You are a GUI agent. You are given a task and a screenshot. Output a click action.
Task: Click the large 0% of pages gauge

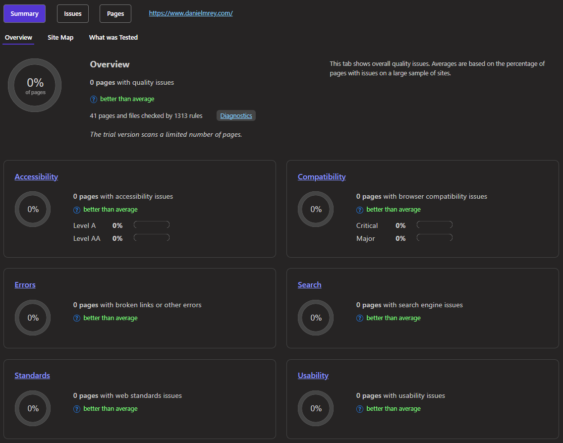35,85
